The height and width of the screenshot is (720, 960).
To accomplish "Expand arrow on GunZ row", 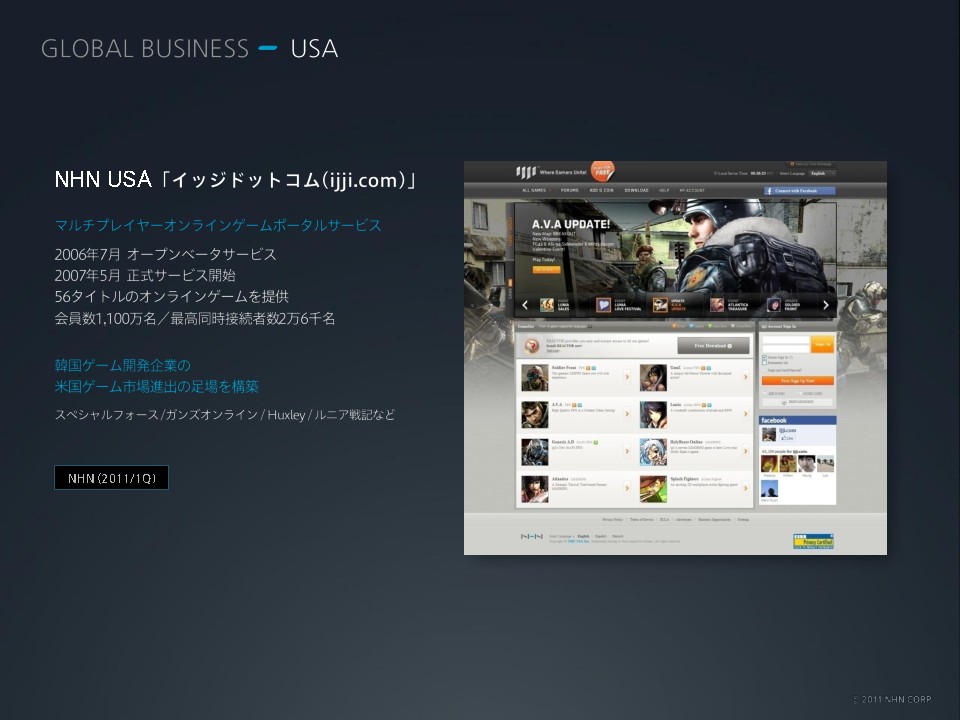I will point(745,377).
